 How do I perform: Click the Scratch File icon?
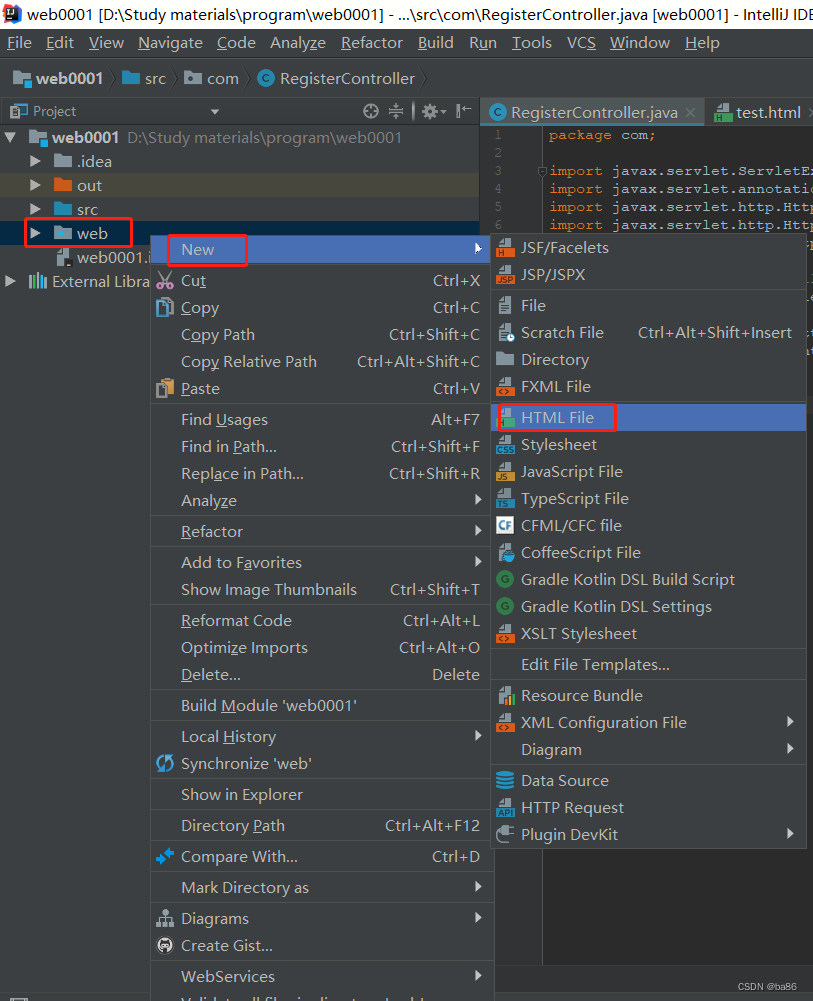click(x=505, y=333)
